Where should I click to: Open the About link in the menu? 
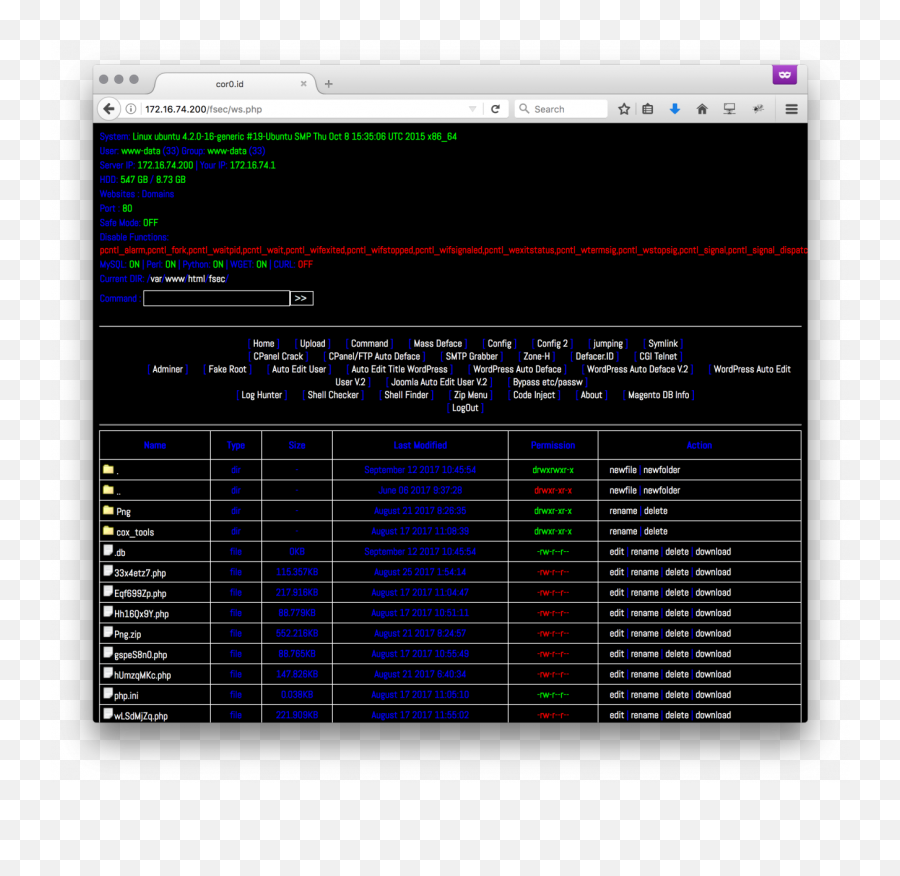[591, 395]
